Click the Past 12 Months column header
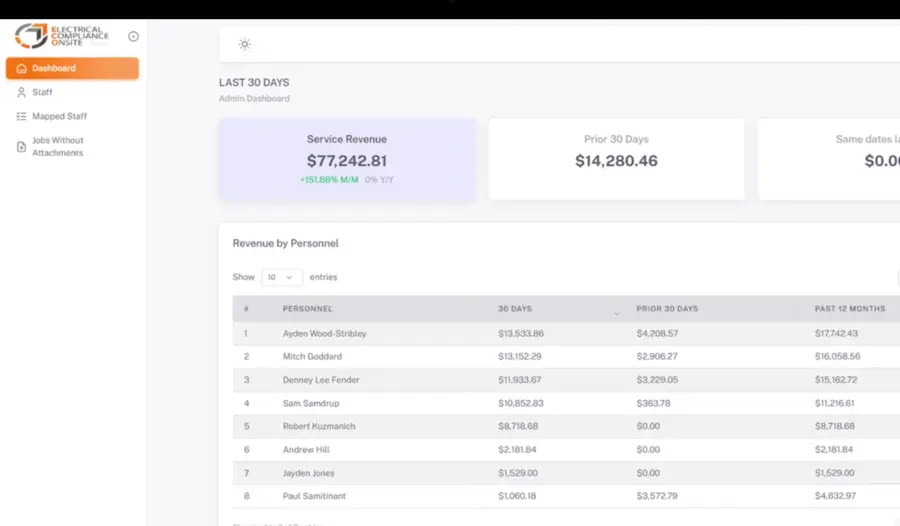The width and height of the screenshot is (900, 526). coord(849,309)
